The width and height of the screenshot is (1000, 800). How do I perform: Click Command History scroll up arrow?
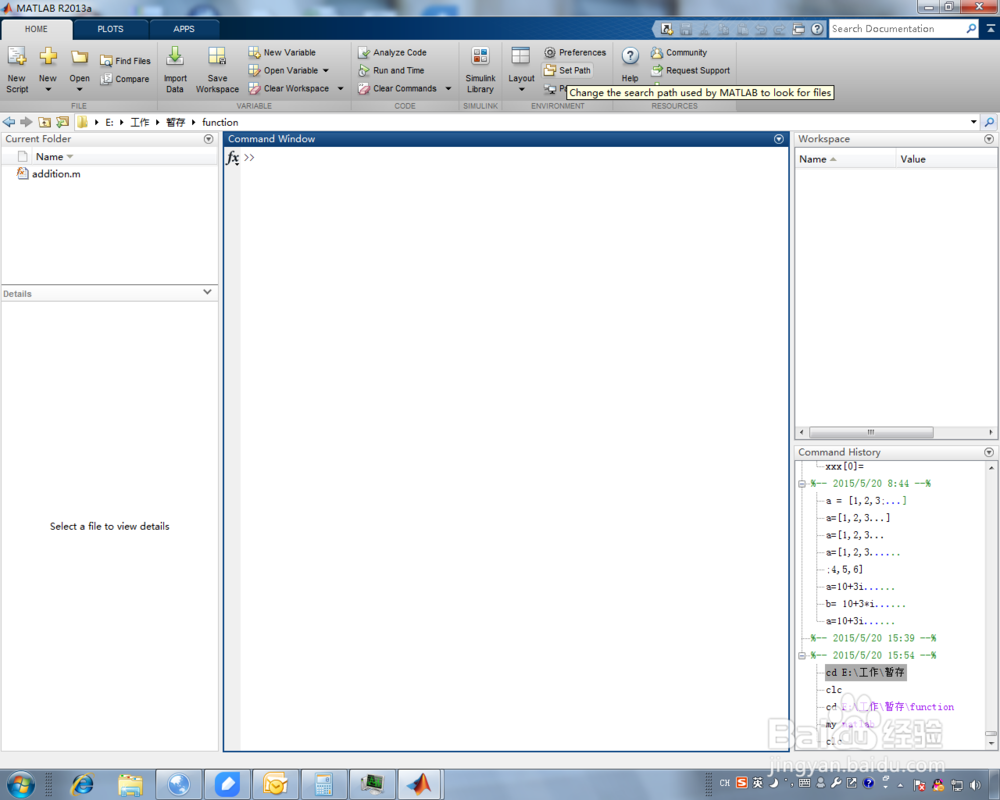pos(991,468)
